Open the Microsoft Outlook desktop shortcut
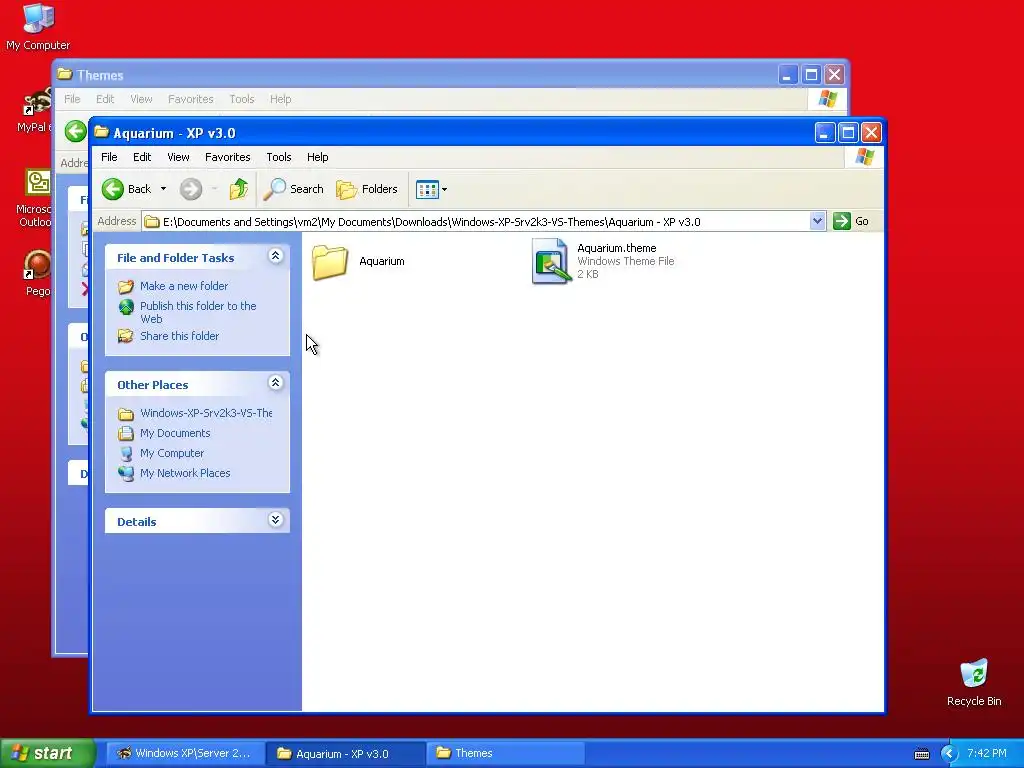 pos(35,198)
